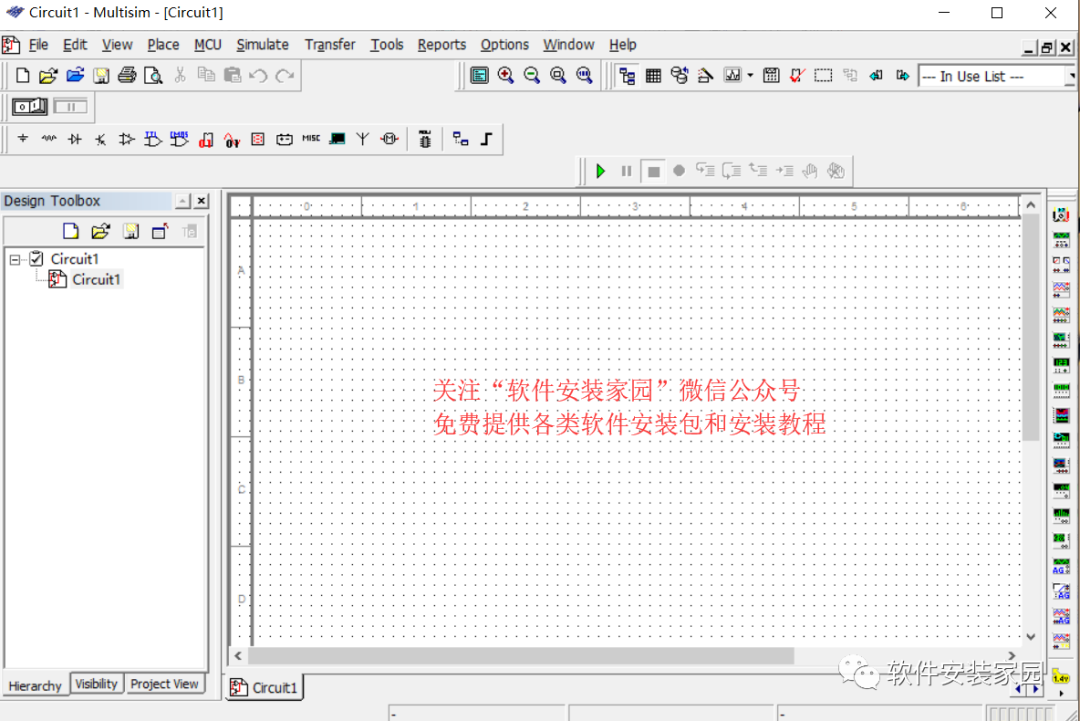Screen dimensions: 1080x721
Task: Create a new design file
Action: (22, 75)
